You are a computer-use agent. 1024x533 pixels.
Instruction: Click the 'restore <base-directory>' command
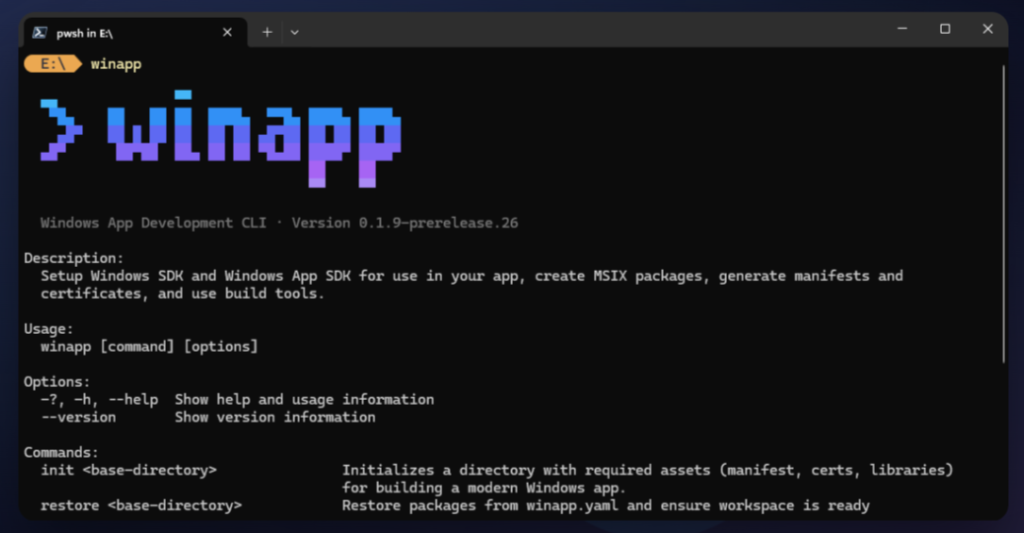tap(141, 505)
